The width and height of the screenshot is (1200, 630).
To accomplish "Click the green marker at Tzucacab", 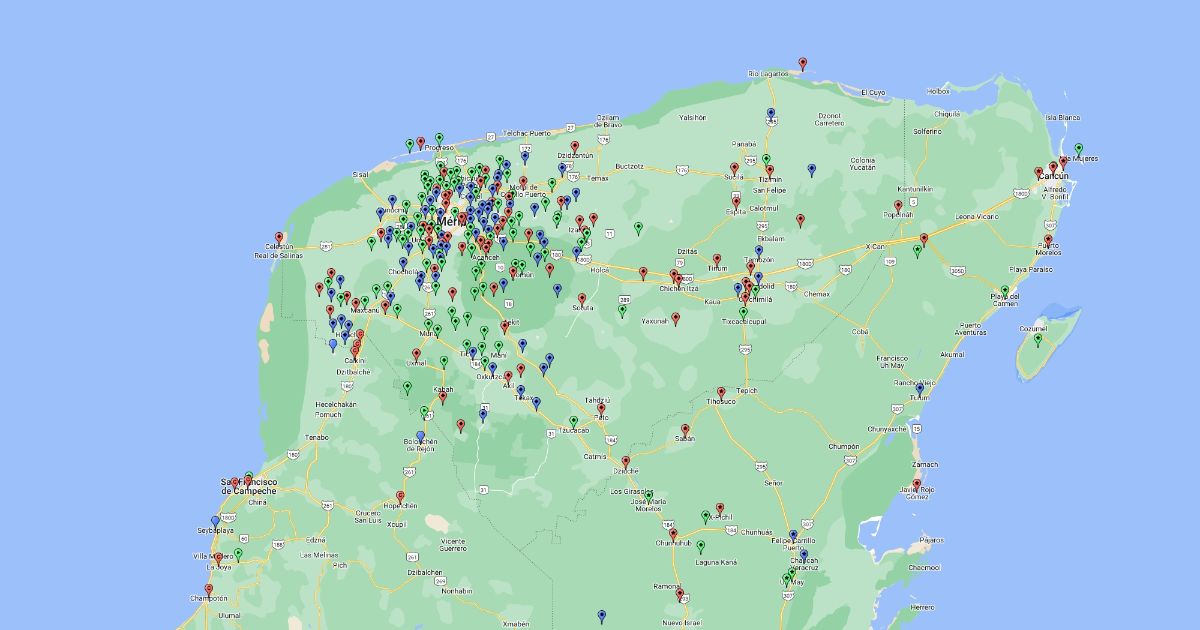I will click(x=573, y=422).
